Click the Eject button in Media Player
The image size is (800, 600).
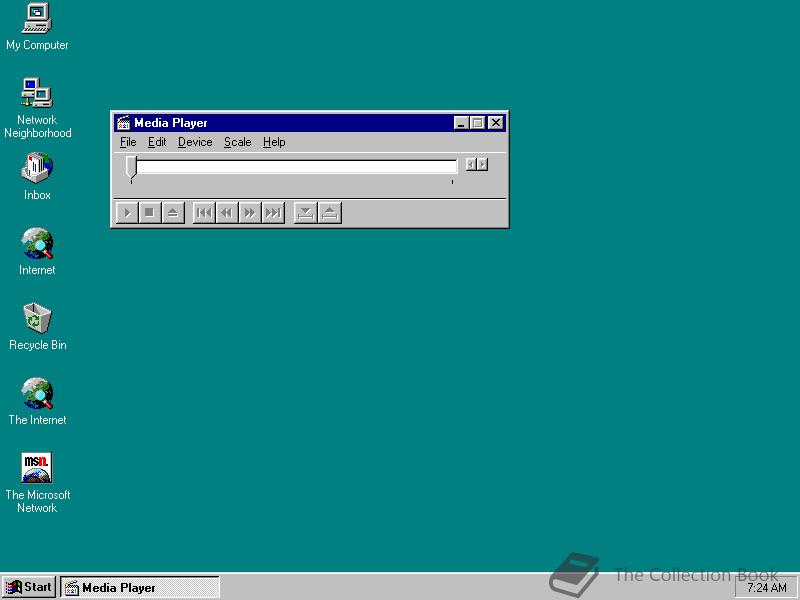pyautogui.click(x=173, y=213)
